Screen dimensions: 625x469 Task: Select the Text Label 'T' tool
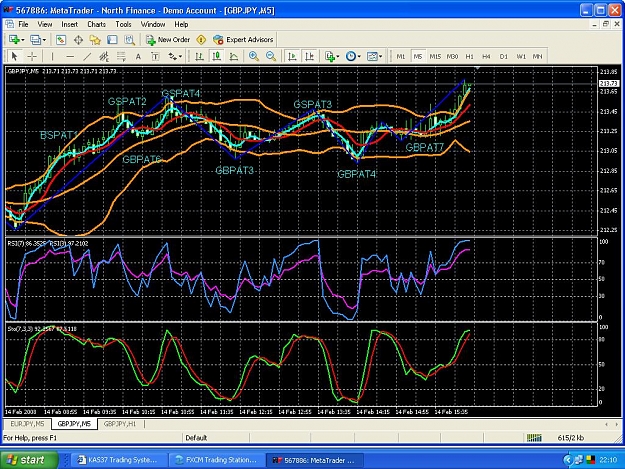155,57
